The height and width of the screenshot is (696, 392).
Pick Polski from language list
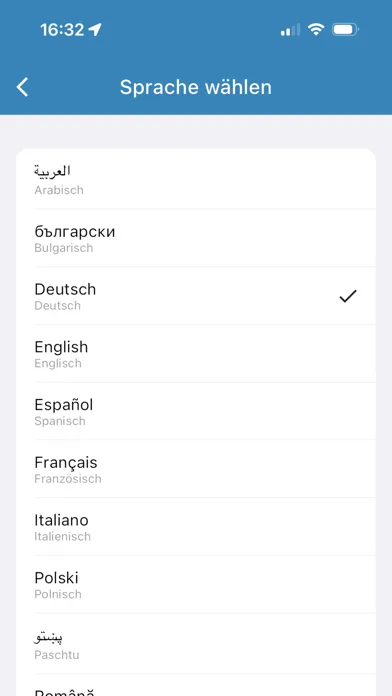coord(196,584)
